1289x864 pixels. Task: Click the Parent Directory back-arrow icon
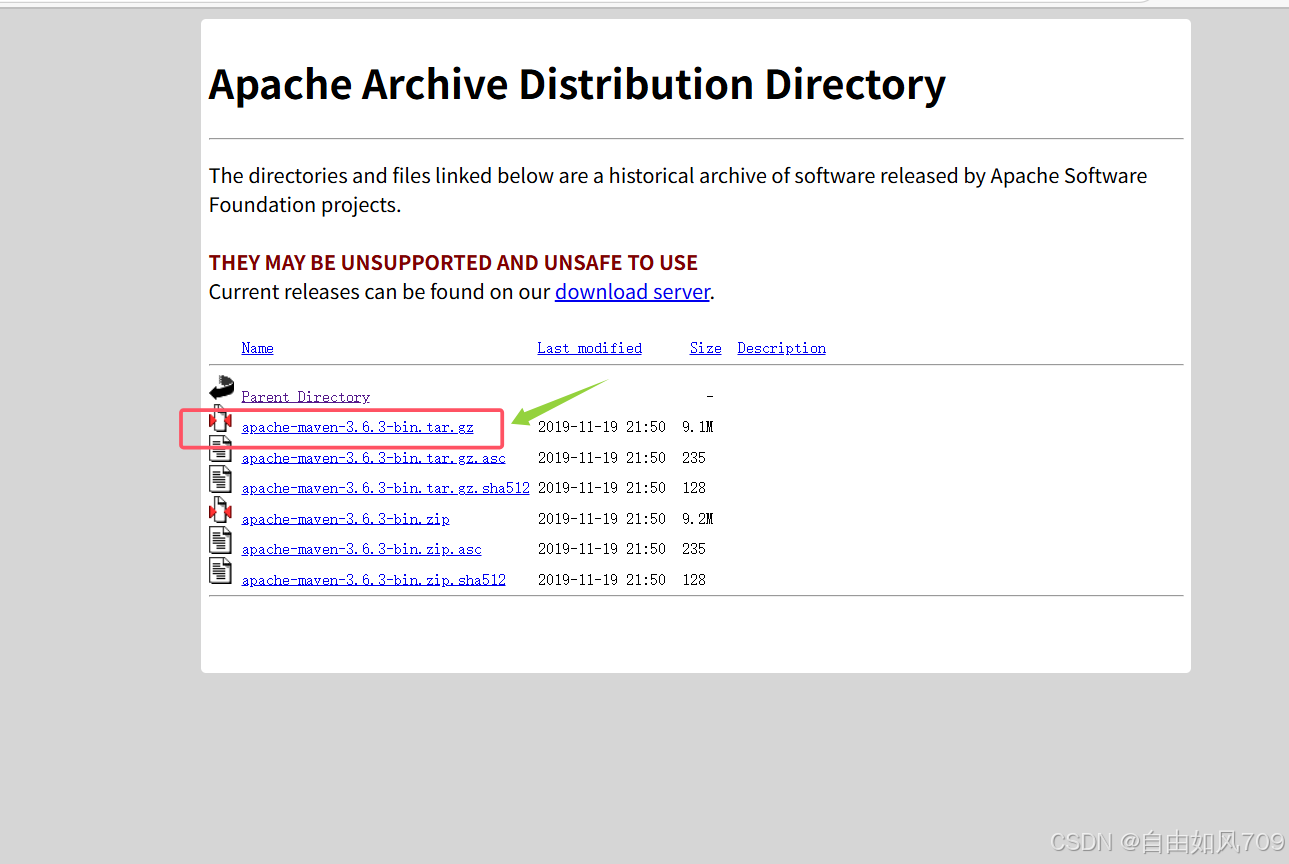pos(221,389)
